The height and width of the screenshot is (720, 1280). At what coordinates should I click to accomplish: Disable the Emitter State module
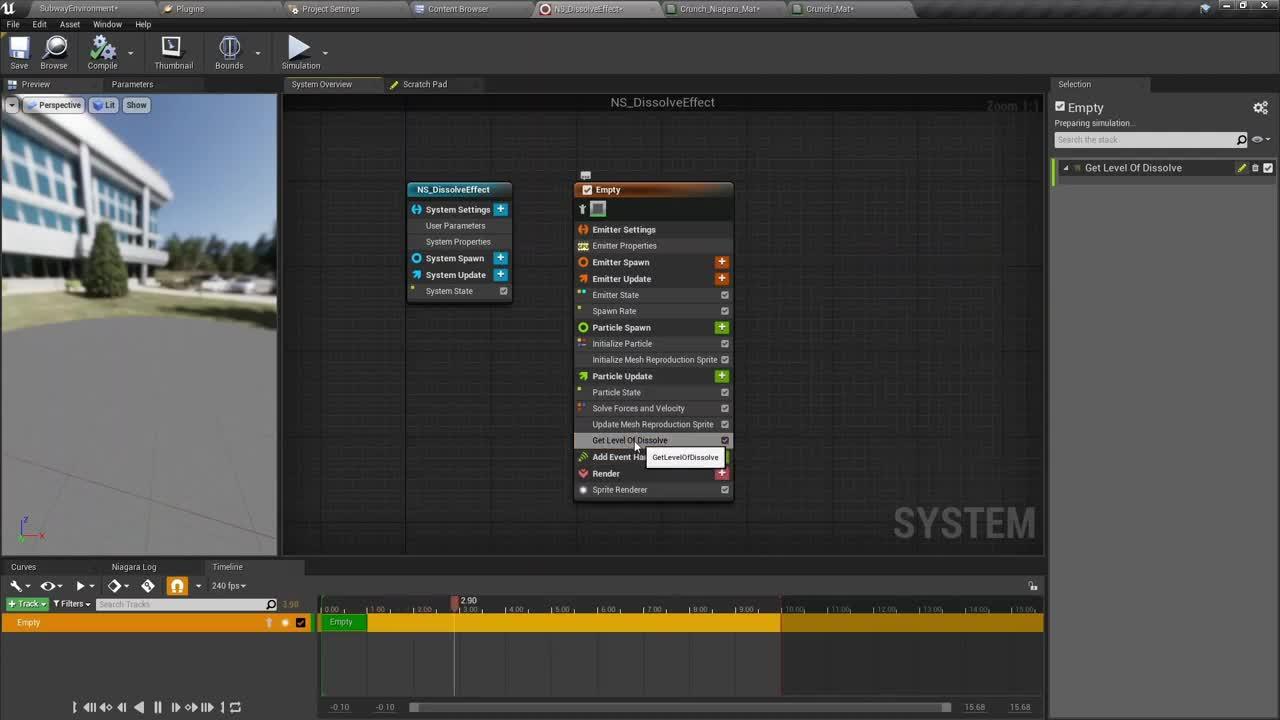(x=725, y=295)
